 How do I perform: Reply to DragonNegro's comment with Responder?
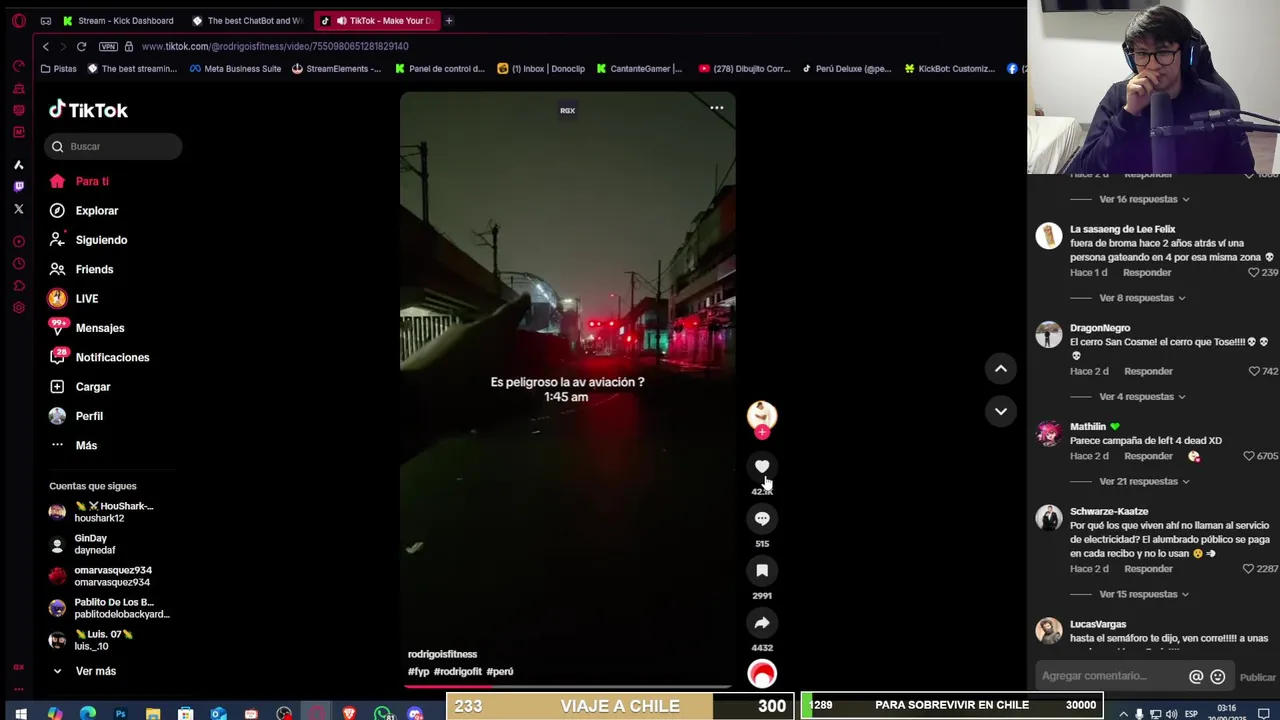1148,371
